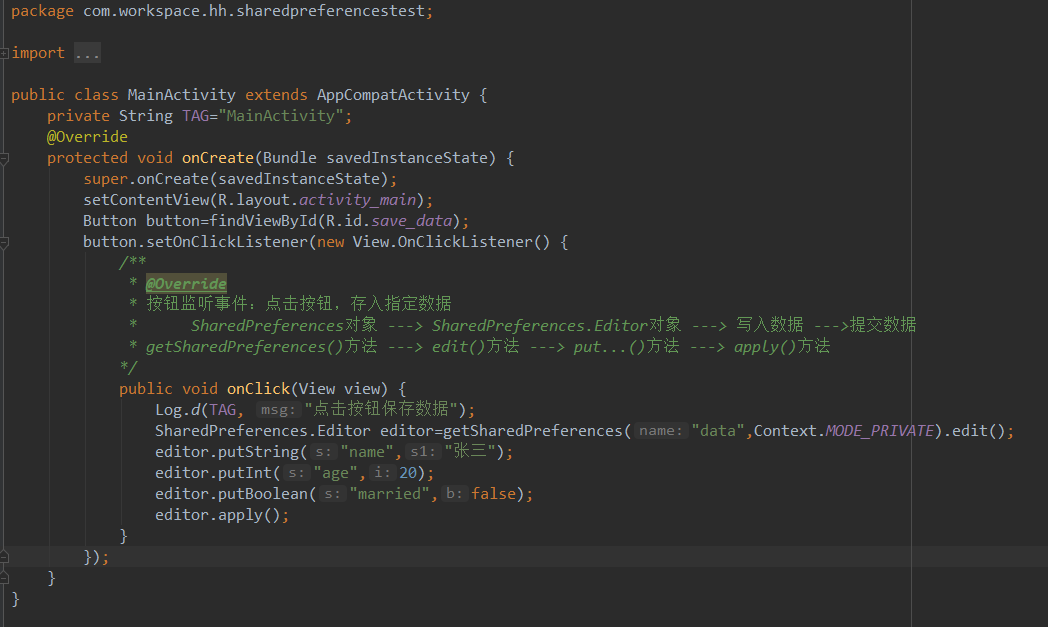Click the 'activity_main' layout reference
The image size is (1048, 627).
tap(358, 200)
